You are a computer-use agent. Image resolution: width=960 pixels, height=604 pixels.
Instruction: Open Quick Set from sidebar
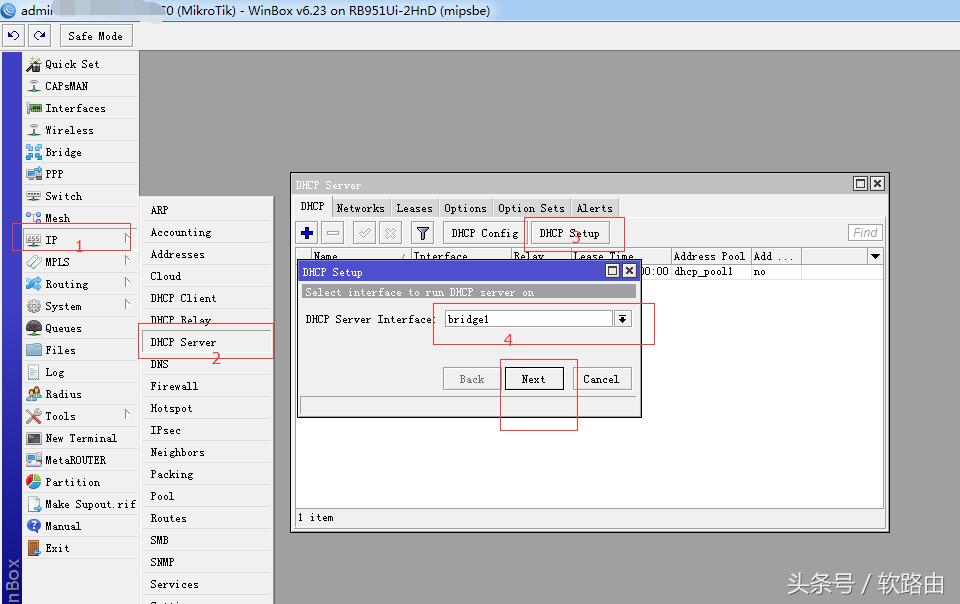(72, 64)
